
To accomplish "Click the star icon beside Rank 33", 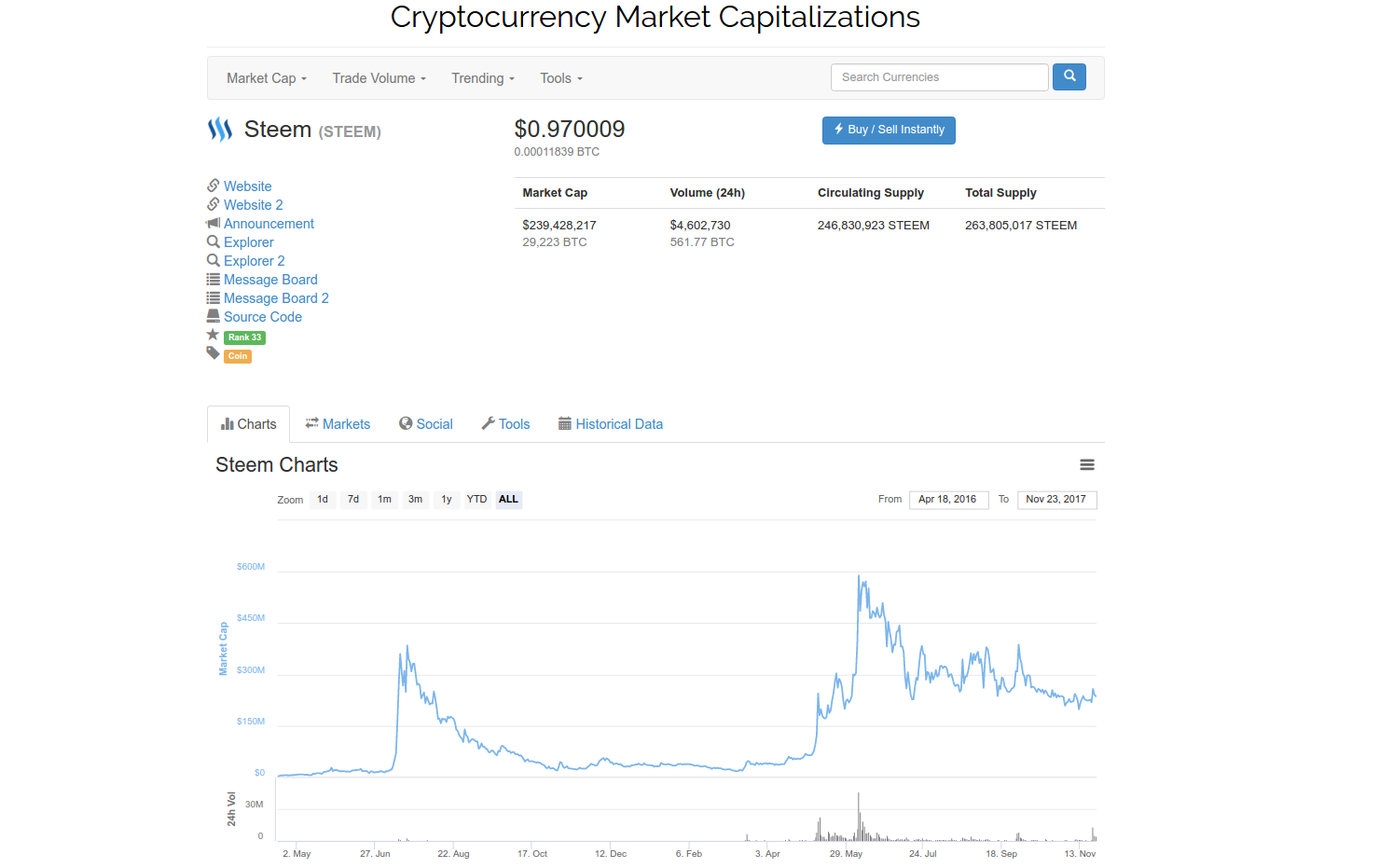I will 213,335.
